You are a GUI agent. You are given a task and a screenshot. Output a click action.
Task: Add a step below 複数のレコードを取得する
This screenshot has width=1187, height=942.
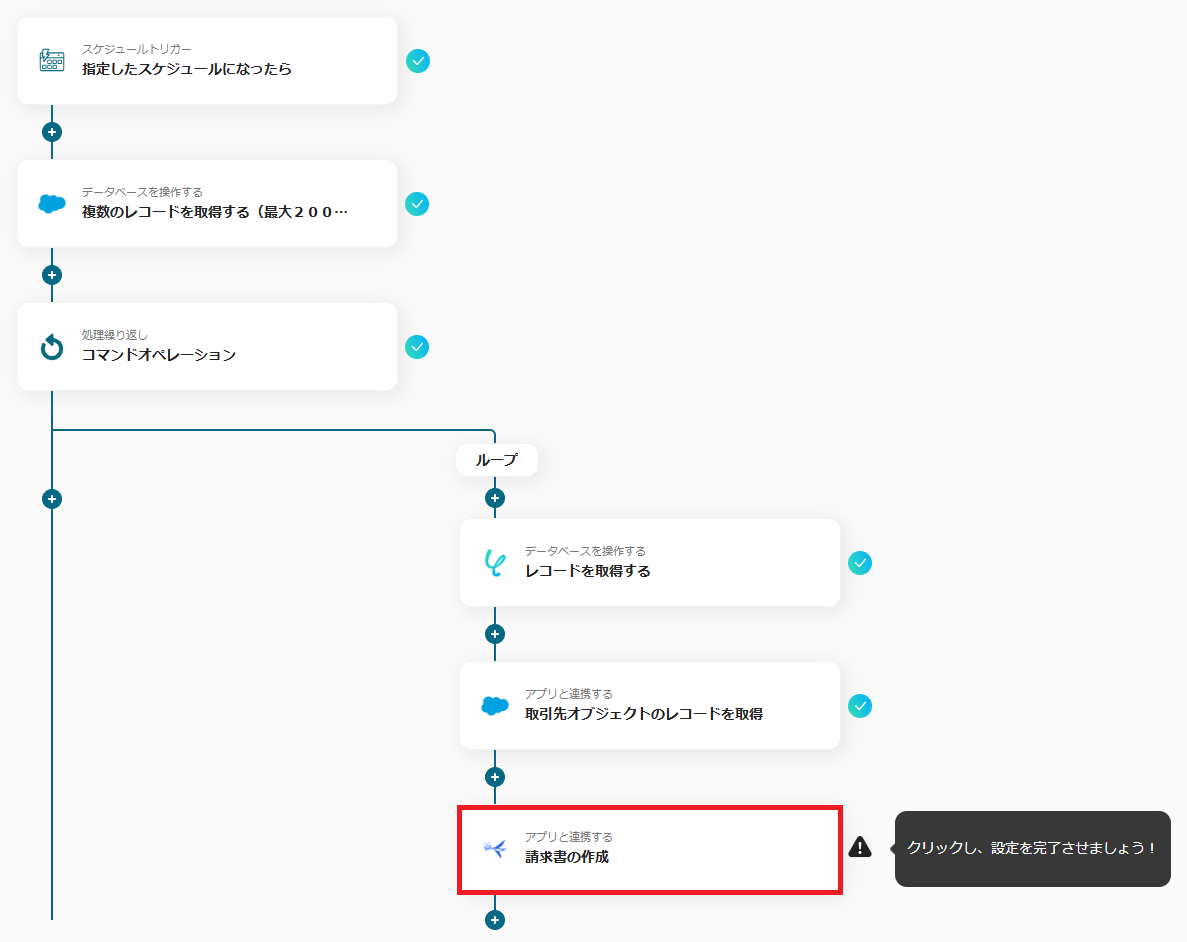[x=51, y=275]
